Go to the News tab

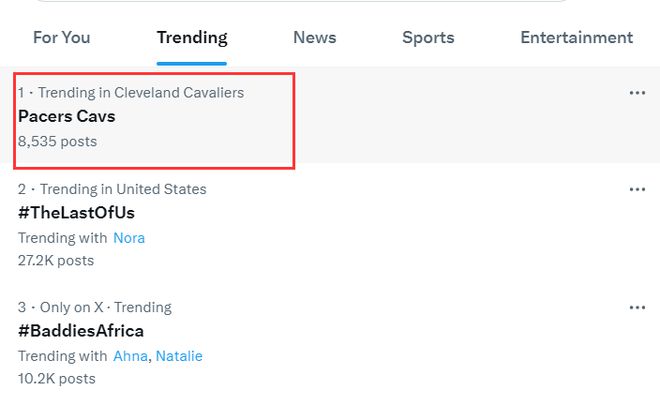314,38
